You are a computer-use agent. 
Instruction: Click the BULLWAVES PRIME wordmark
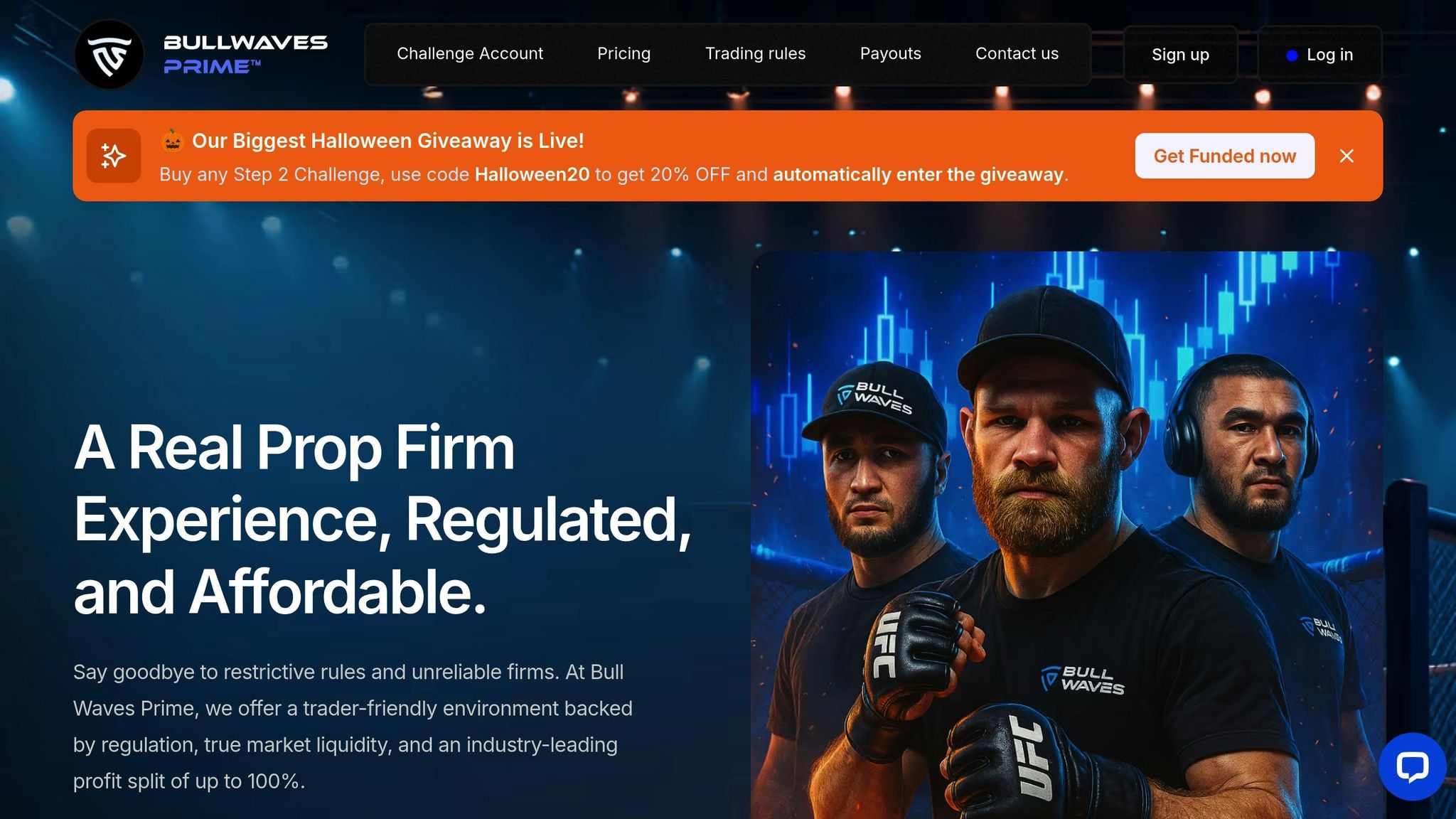pos(245,55)
